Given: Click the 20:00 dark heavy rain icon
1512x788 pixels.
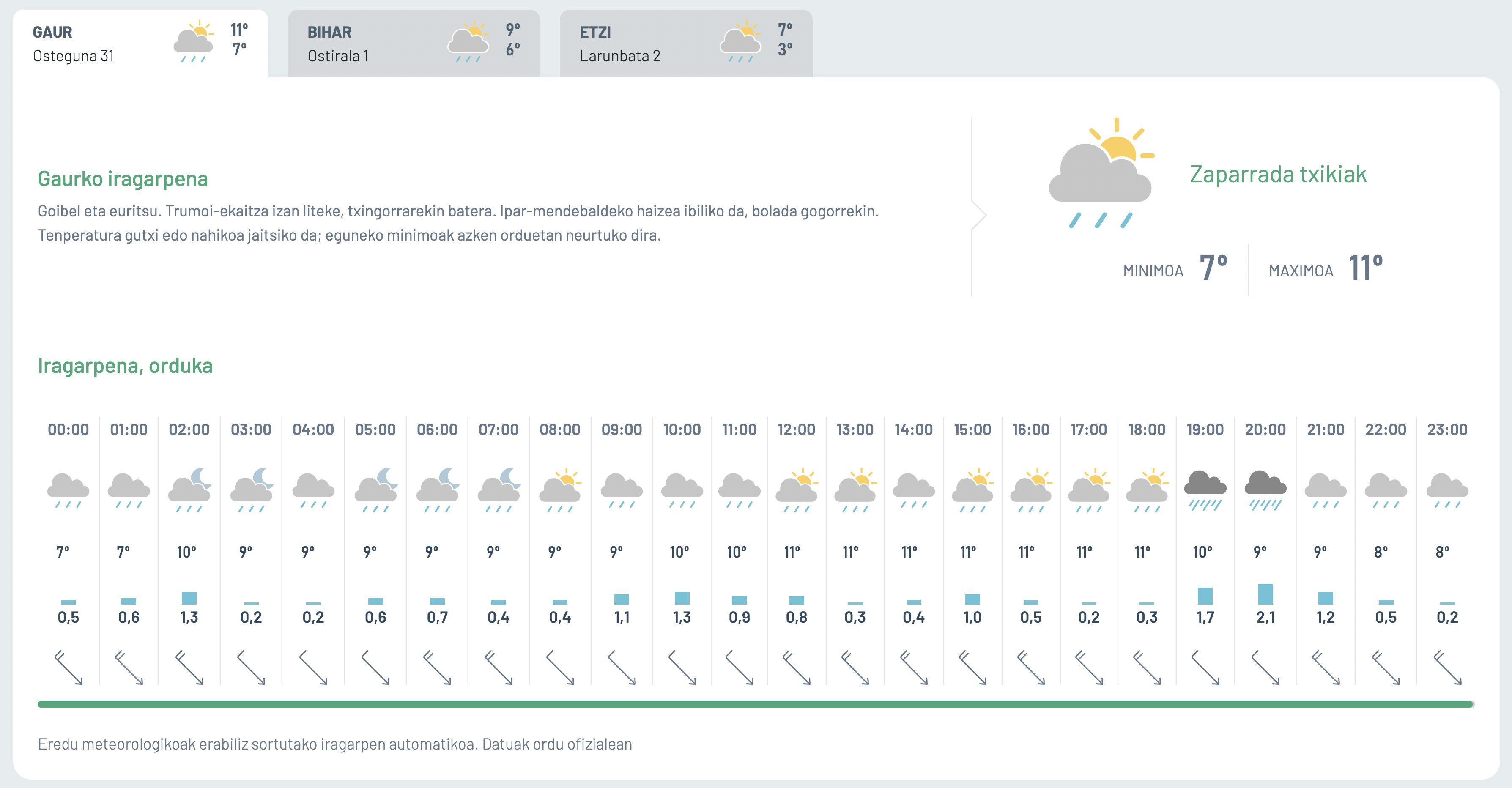Looking at the screenshot, I should (1265, 490).
